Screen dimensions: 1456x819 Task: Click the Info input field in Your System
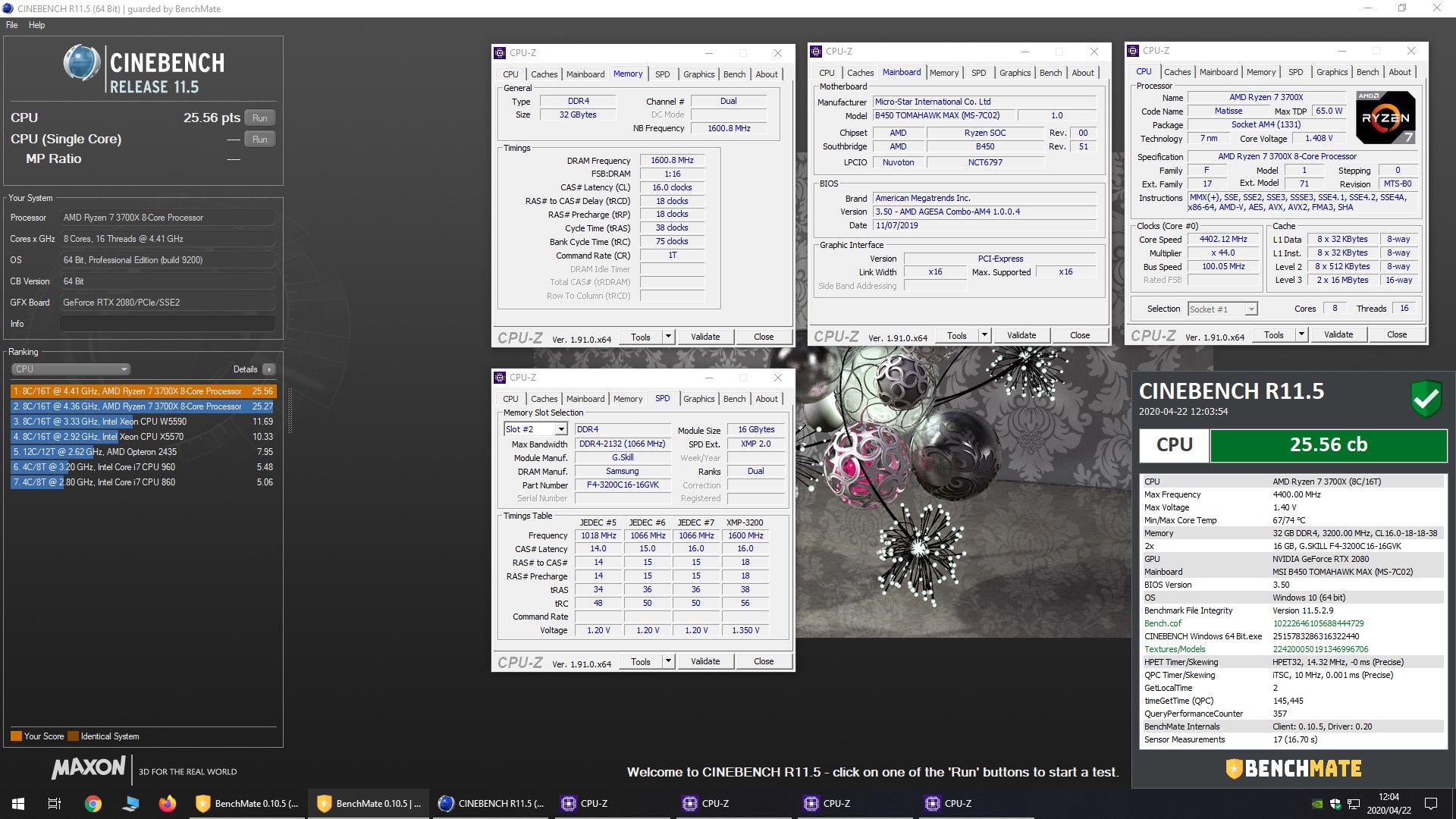(x=167, y=324)
